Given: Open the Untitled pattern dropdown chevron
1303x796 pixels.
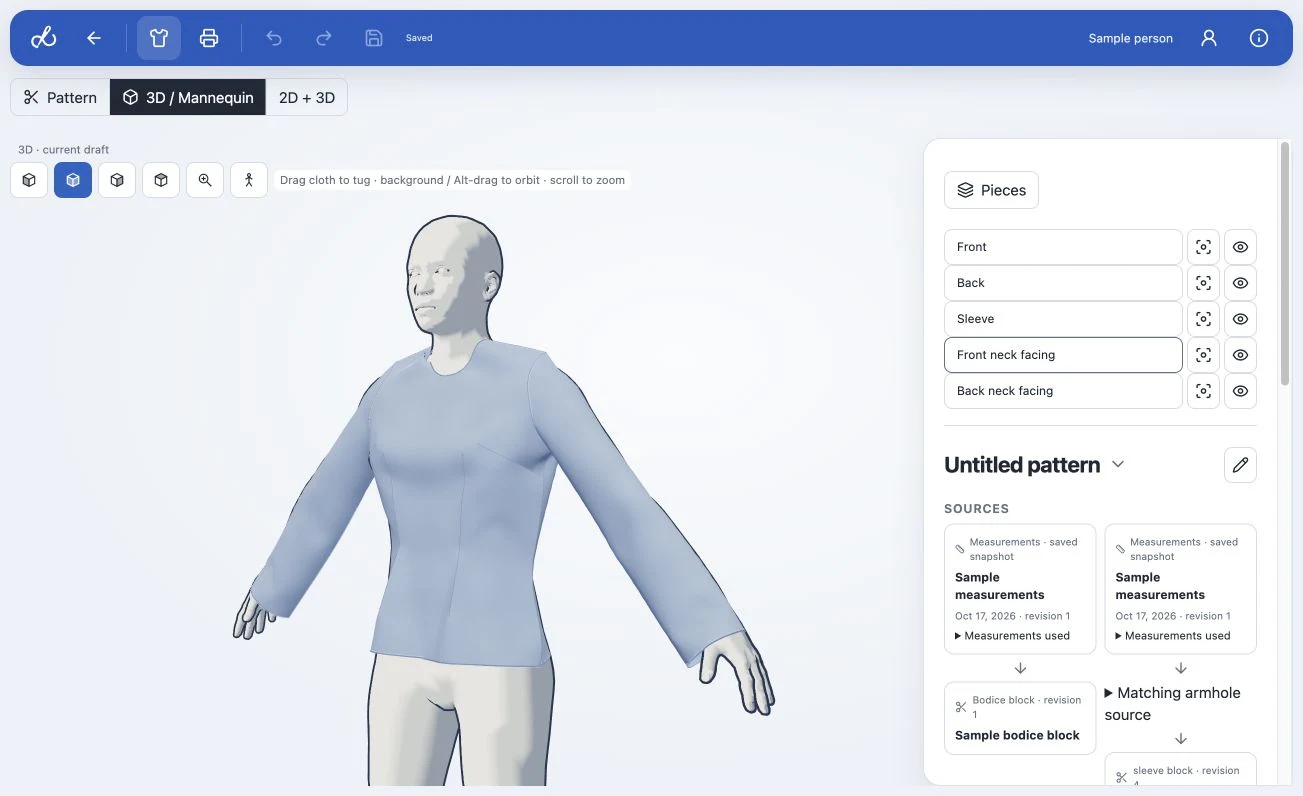Looking at the screenshot, I should pos(1119,464).
